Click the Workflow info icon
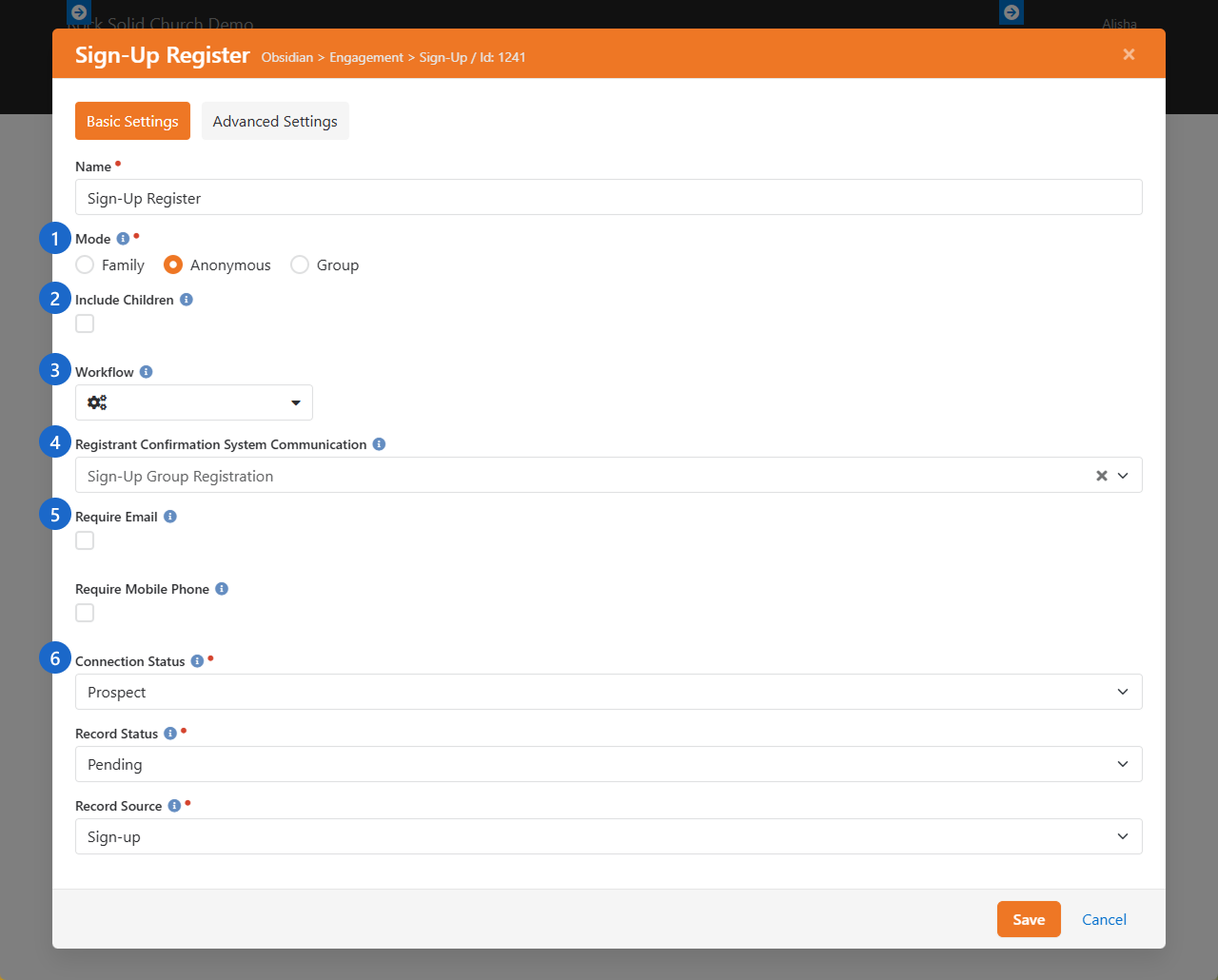Image resolution: width=1218 pixels, height=980 pixels. tap(146, 372)
